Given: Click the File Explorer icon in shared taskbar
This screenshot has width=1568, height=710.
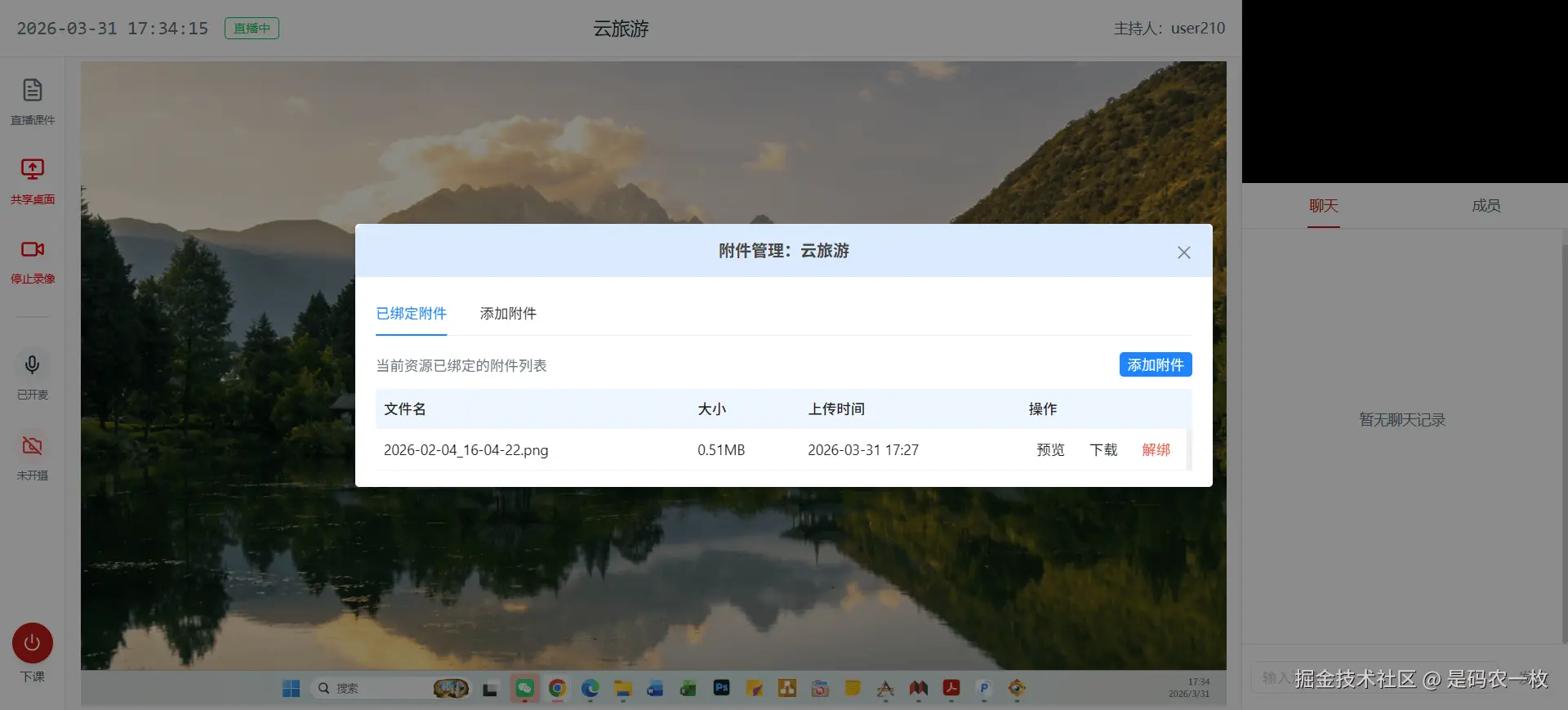Looking at the screenshot, I should coord(623,689).
